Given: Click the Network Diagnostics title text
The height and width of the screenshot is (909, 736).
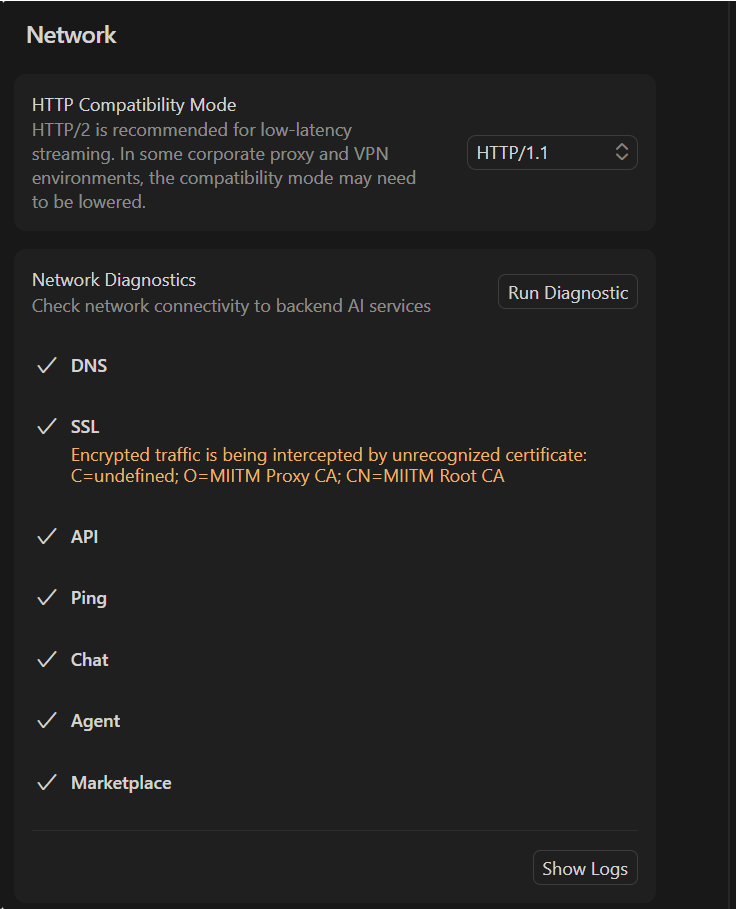Looking at the screenshot, I should [114, 280].
